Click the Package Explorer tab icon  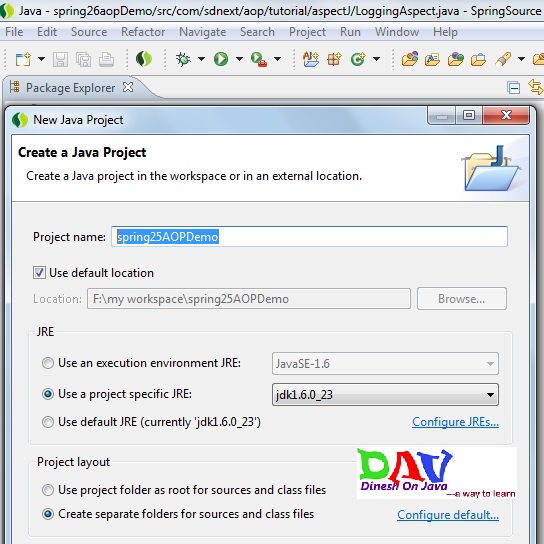pyautogui.click(x=14, y=87)
